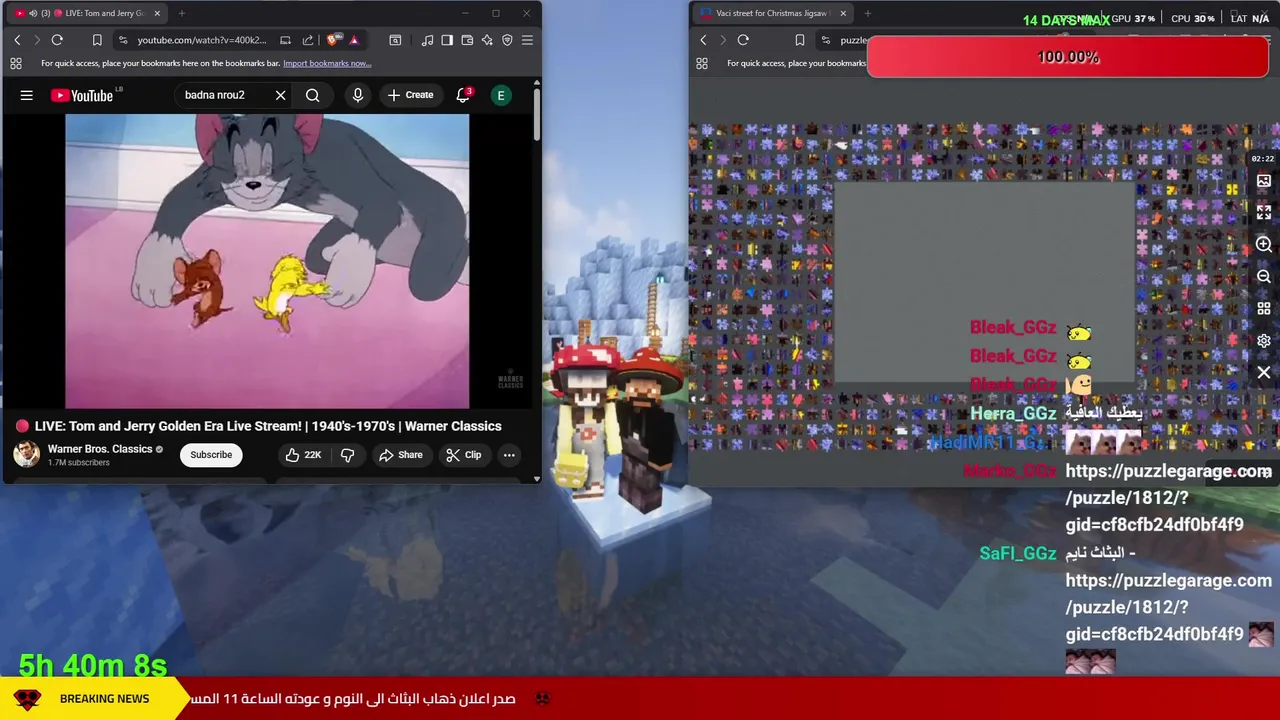Open YouTube notifications bell
The image size is (1280, 720).
tap(463, 95)
